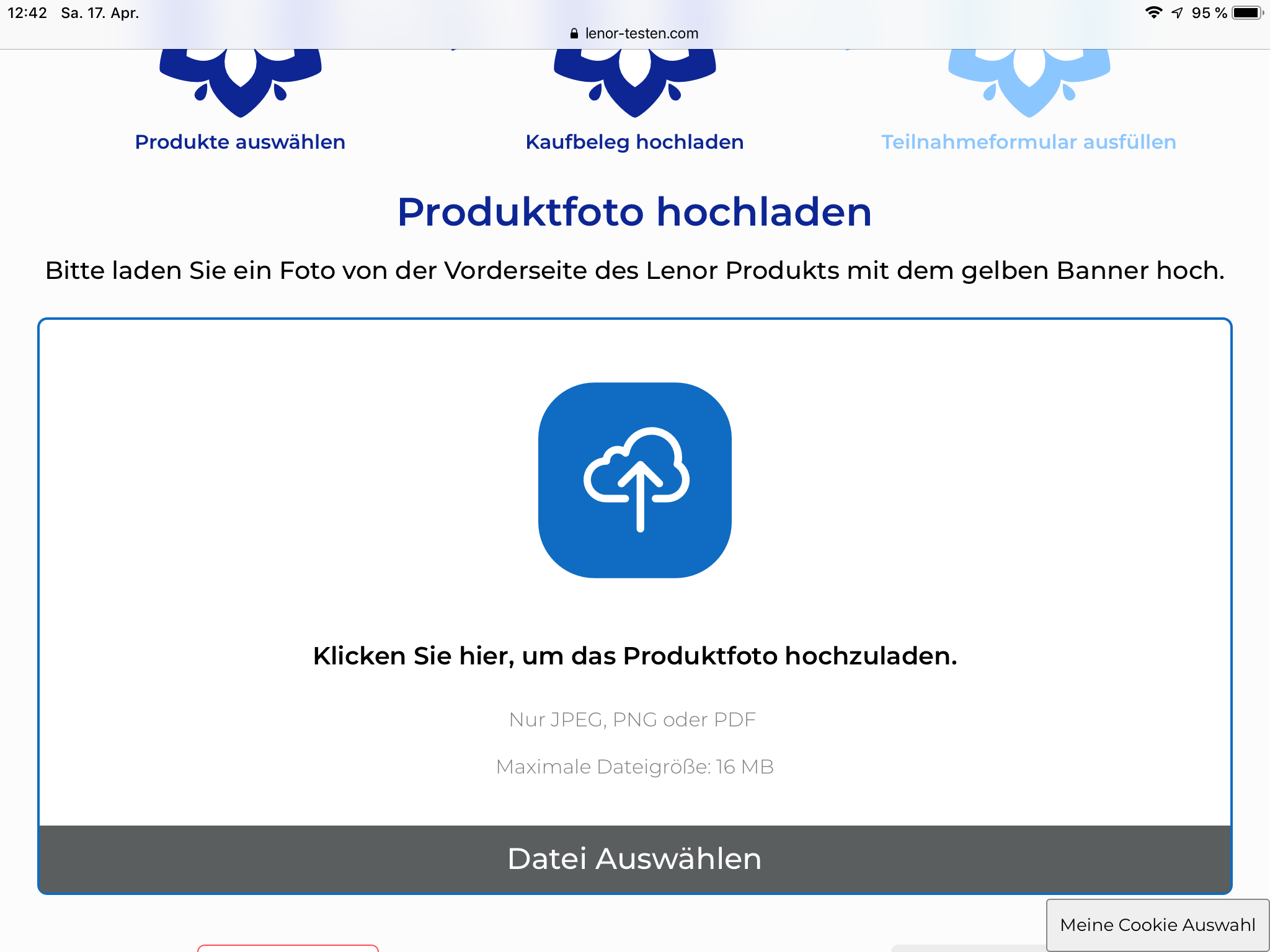1270x952 pixels.
Task: Tap the lock icon beside the URL
Action: tap(574, 33)
